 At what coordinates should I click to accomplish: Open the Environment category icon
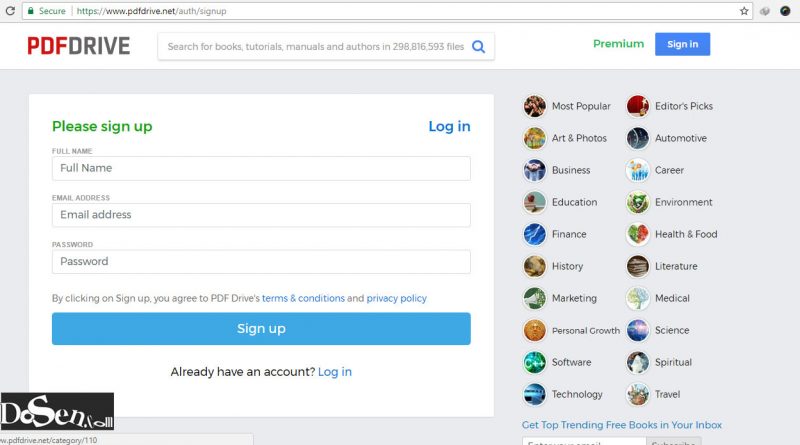pos(638,203)
